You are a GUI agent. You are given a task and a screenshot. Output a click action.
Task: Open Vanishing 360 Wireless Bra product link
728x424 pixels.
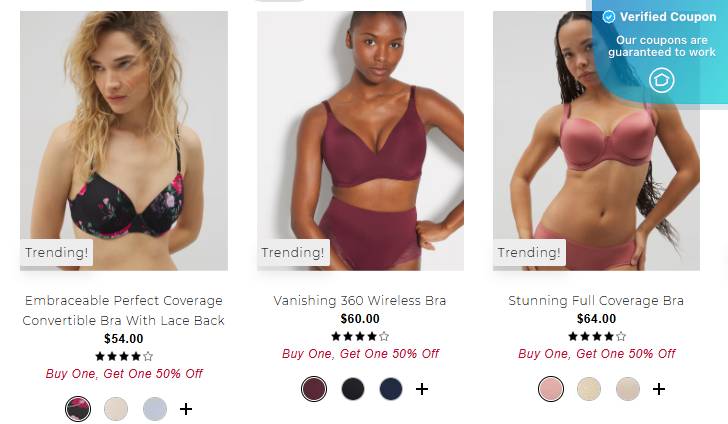(x=360, y=300)
